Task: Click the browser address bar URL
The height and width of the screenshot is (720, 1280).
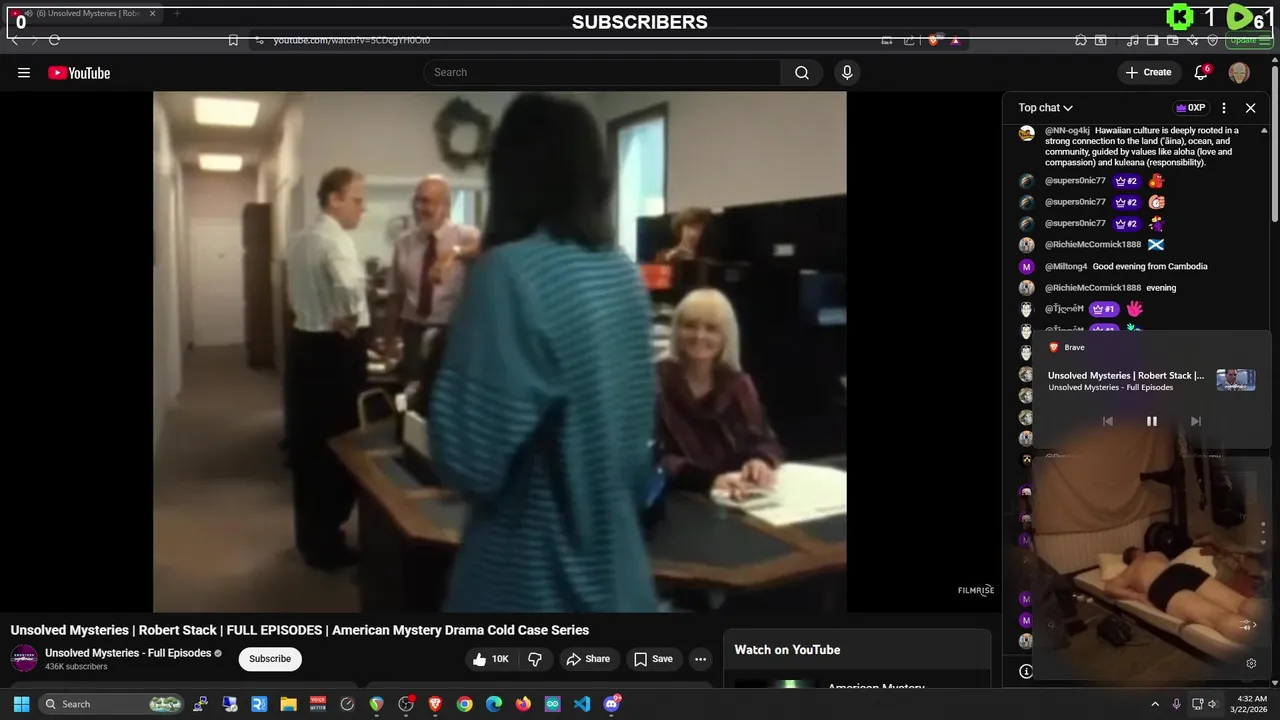Action: coord(351,40)
